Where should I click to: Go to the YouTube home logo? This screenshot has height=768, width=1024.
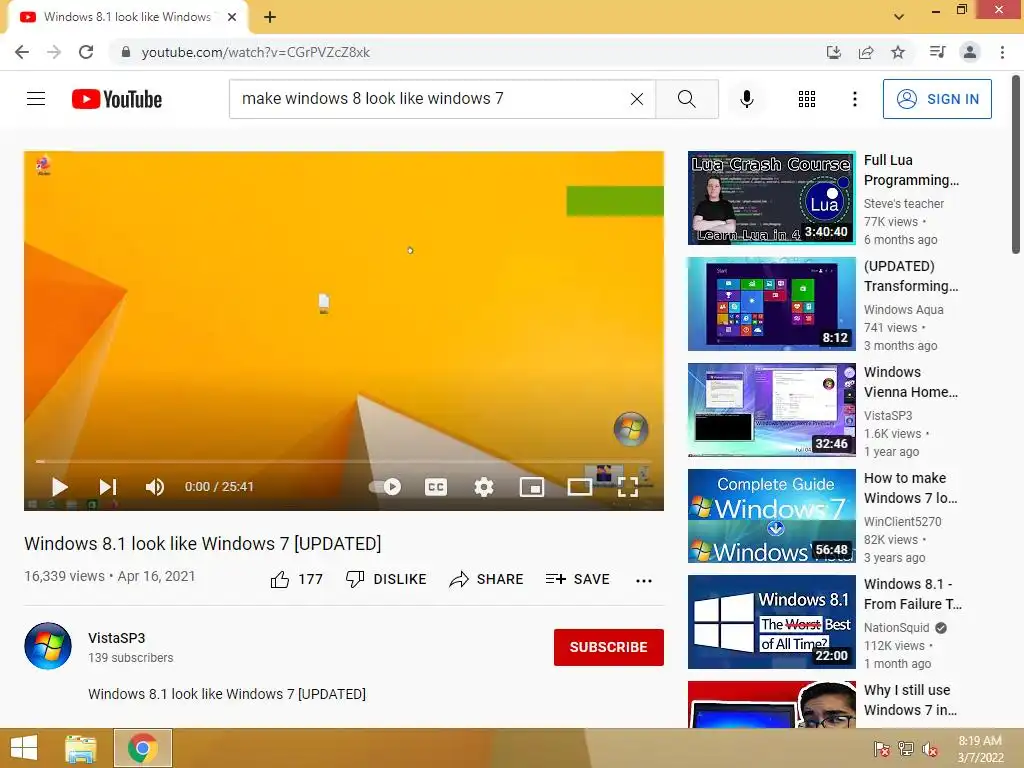pyautogui.click(x=117, y=99)
